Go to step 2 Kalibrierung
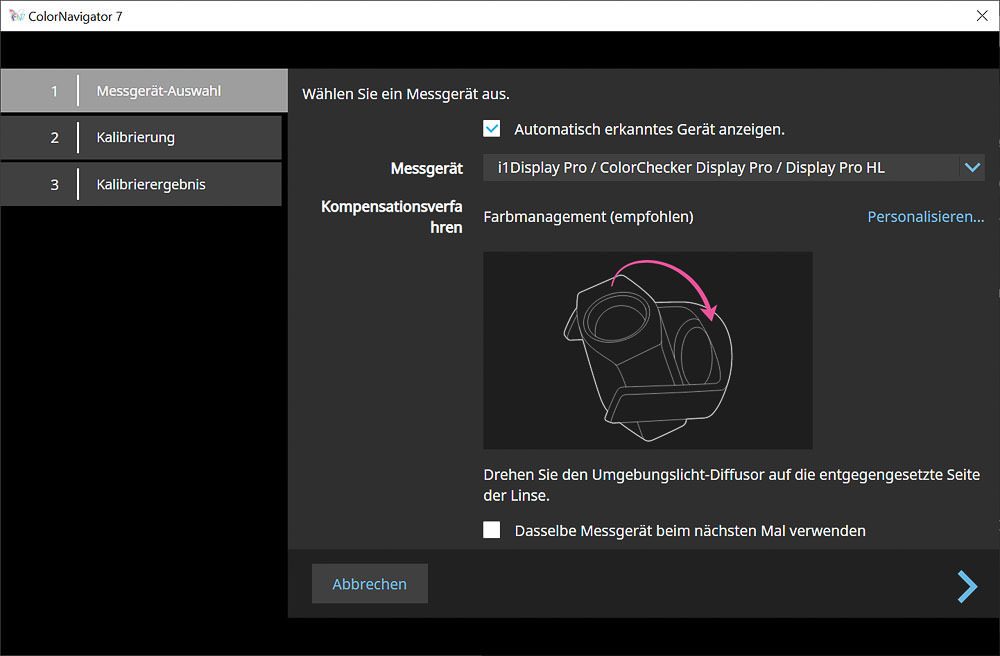The height and width of the screenshot is (656, 1000). pos(141,138)
